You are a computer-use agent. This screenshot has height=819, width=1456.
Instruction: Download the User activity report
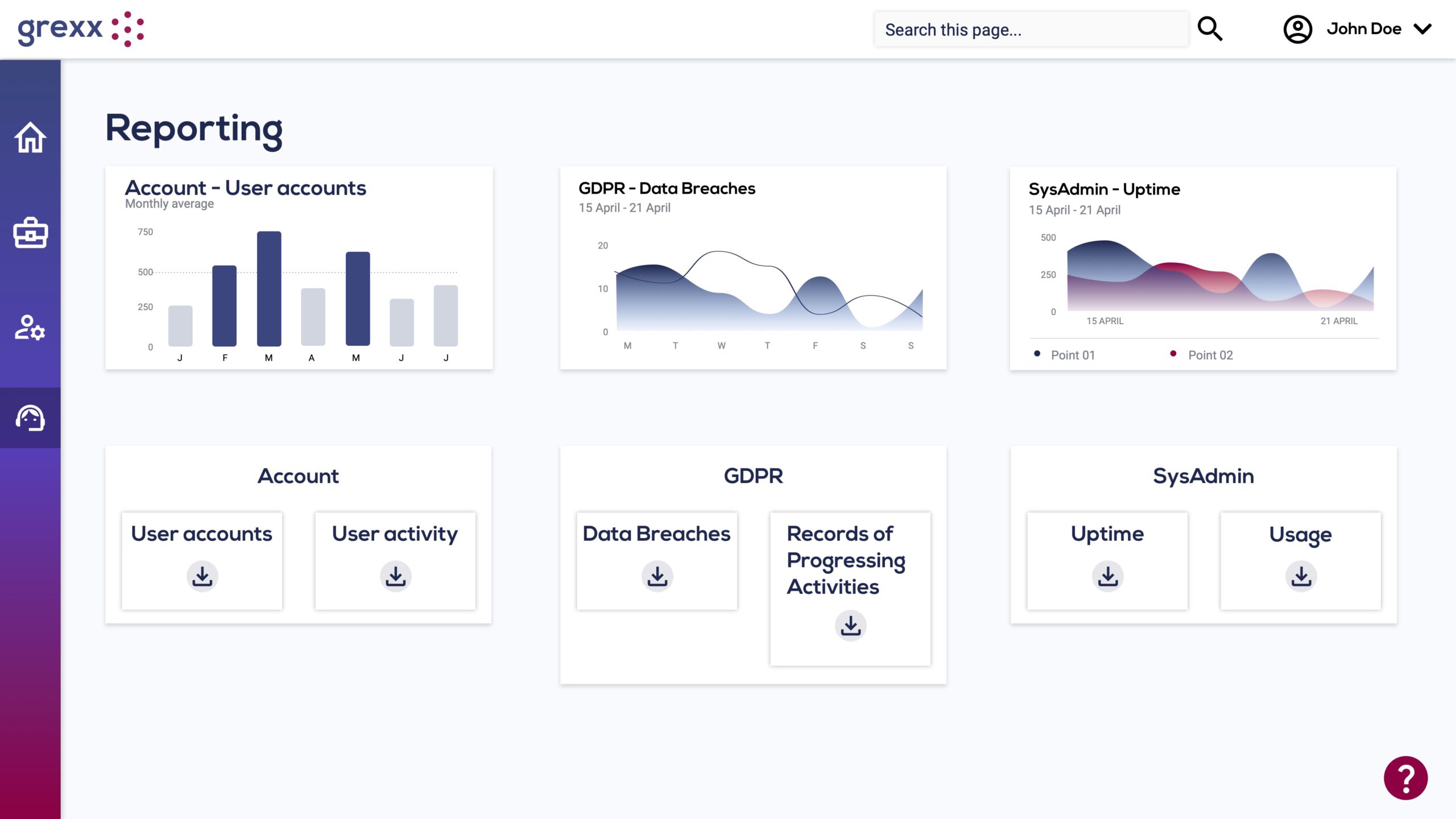coord(395,576)
